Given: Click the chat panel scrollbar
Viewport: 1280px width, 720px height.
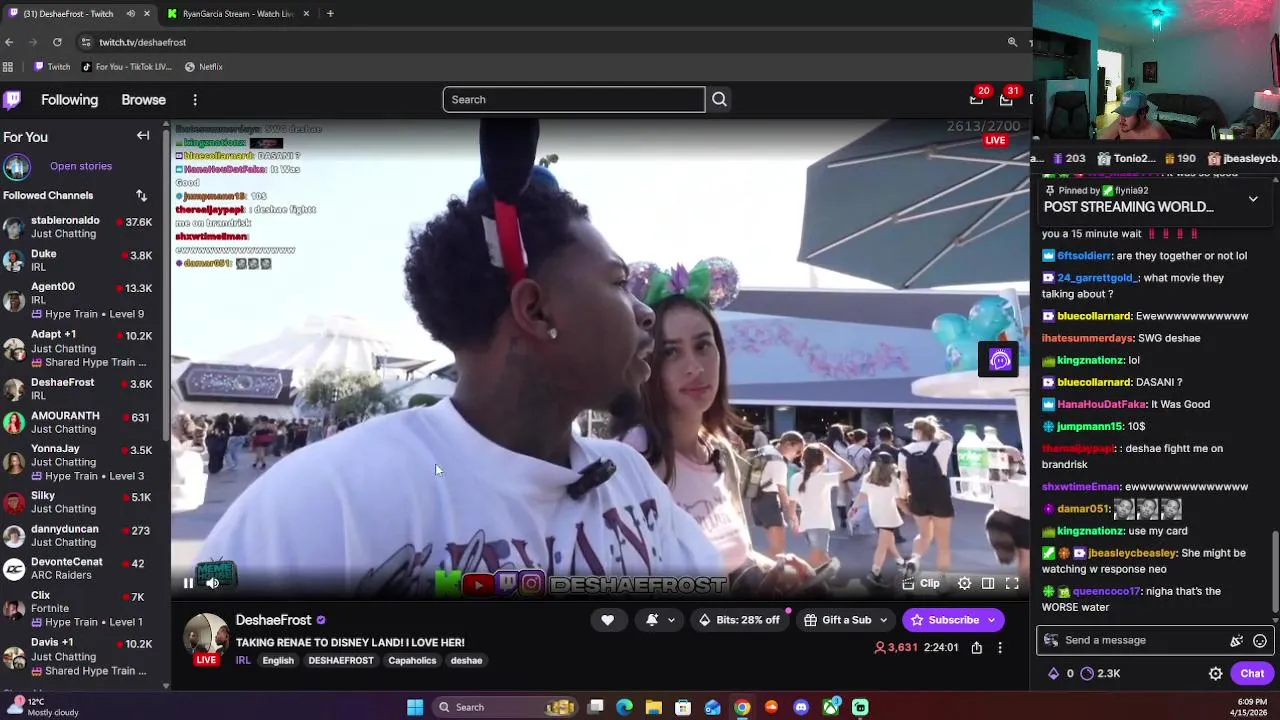Looking at the screenshot, I should [1275, 570].
